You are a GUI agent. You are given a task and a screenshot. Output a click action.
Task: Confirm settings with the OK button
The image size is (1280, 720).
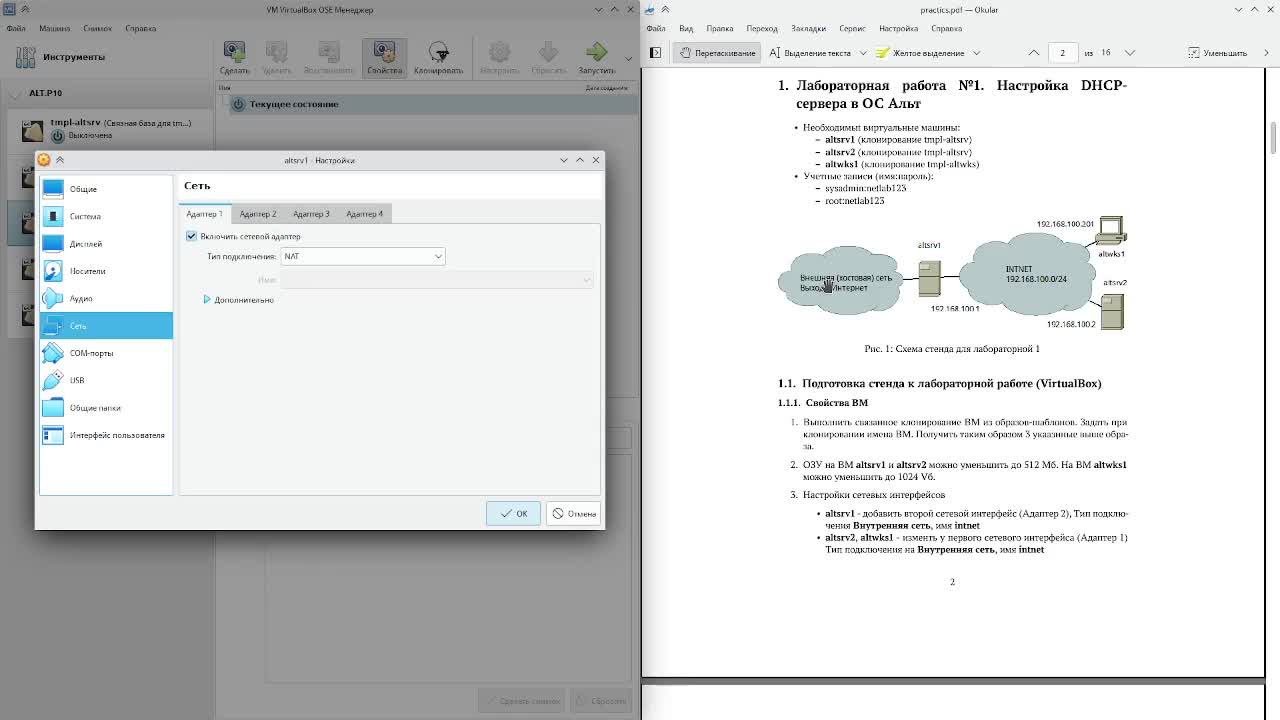click(514, 514)
